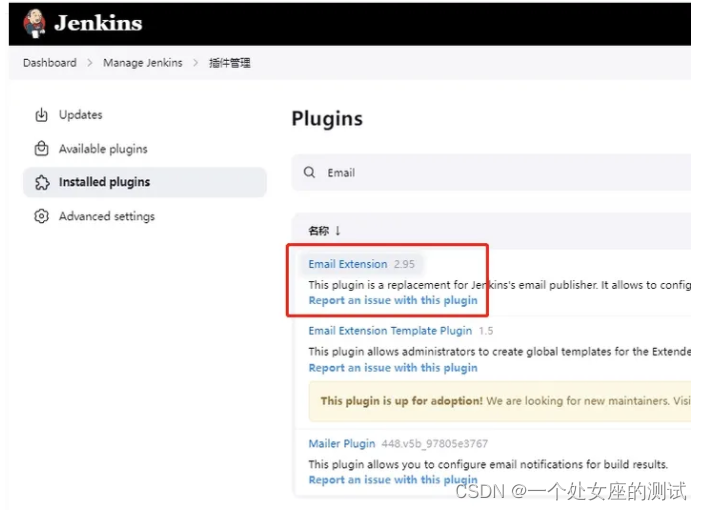Navigate to Dashboard breadcrumb
The width and height of the screenshot is (702, 510).
(x=50, y=63)
